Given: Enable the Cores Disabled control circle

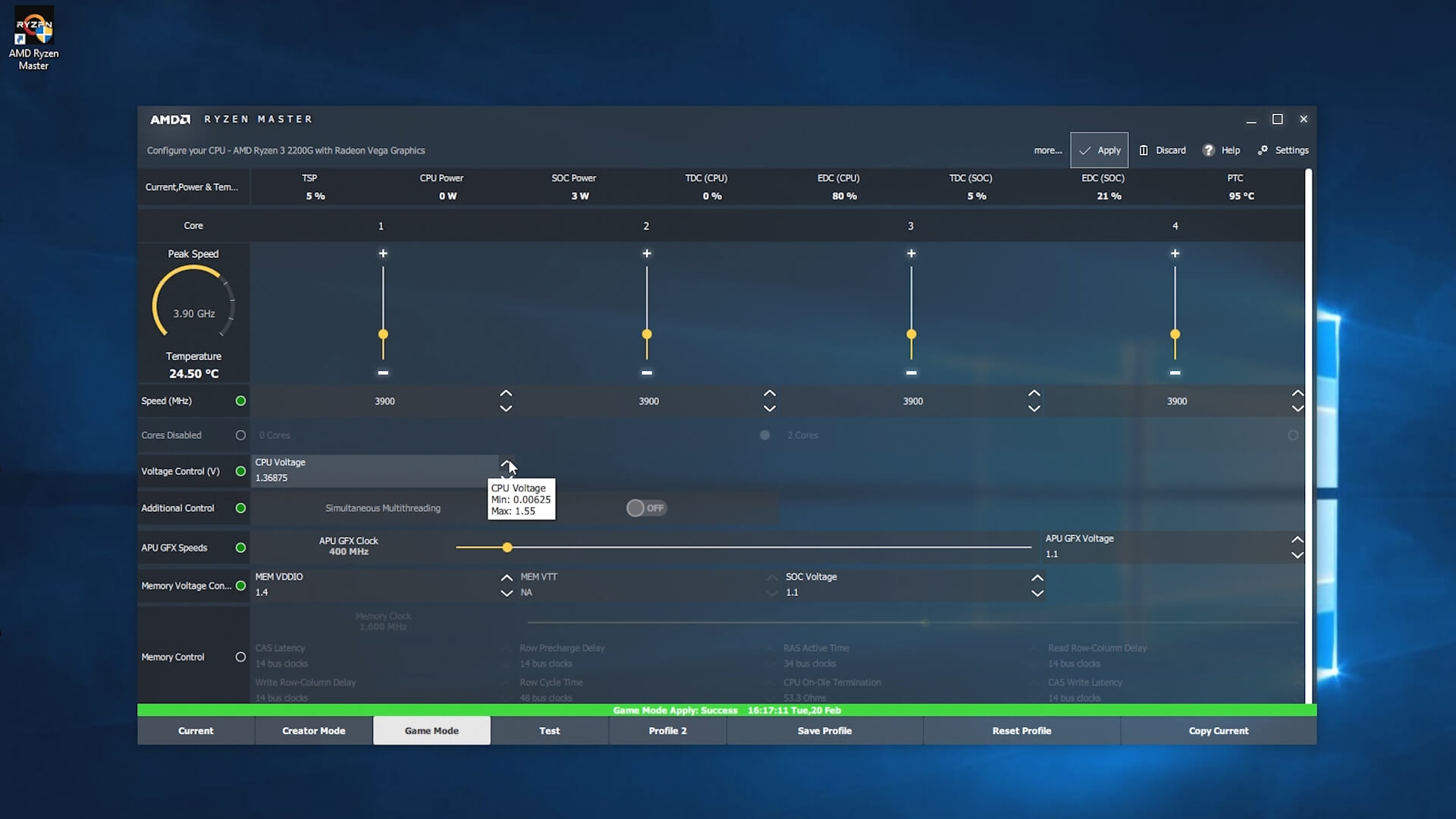Looking at the screenshot, I should pyautogui.click(x=240, y=435).
